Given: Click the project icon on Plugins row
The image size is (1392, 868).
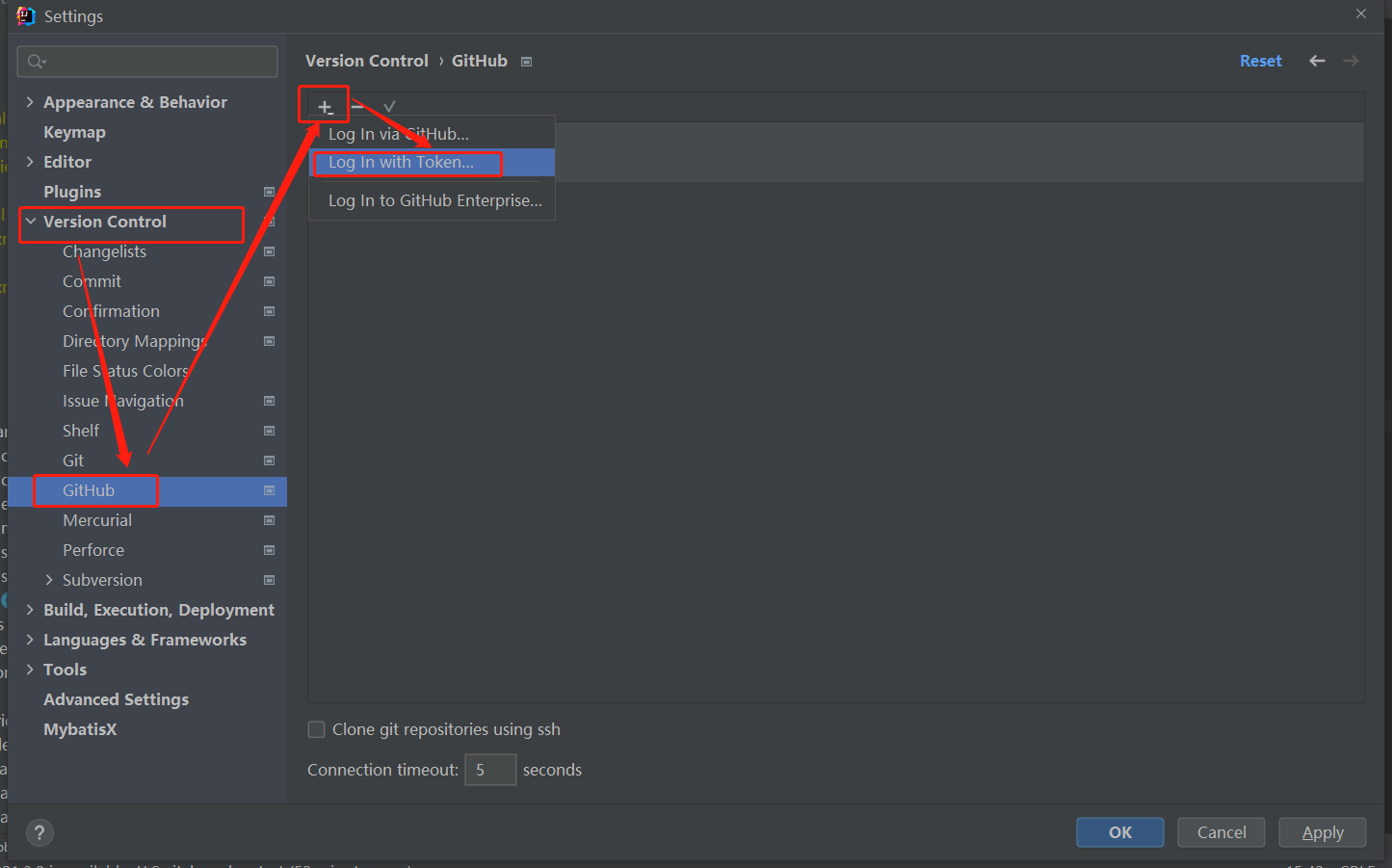Looking at the screenshot, I should coord(270,192).
